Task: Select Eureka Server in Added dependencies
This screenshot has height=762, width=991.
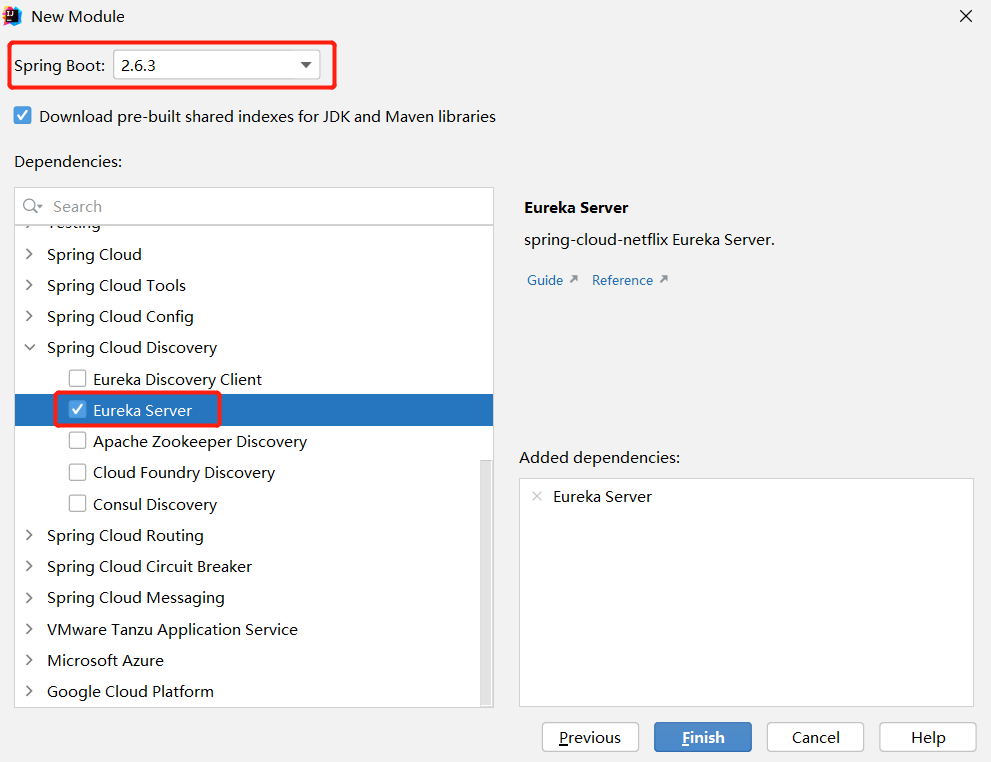Action: [602, 497]
